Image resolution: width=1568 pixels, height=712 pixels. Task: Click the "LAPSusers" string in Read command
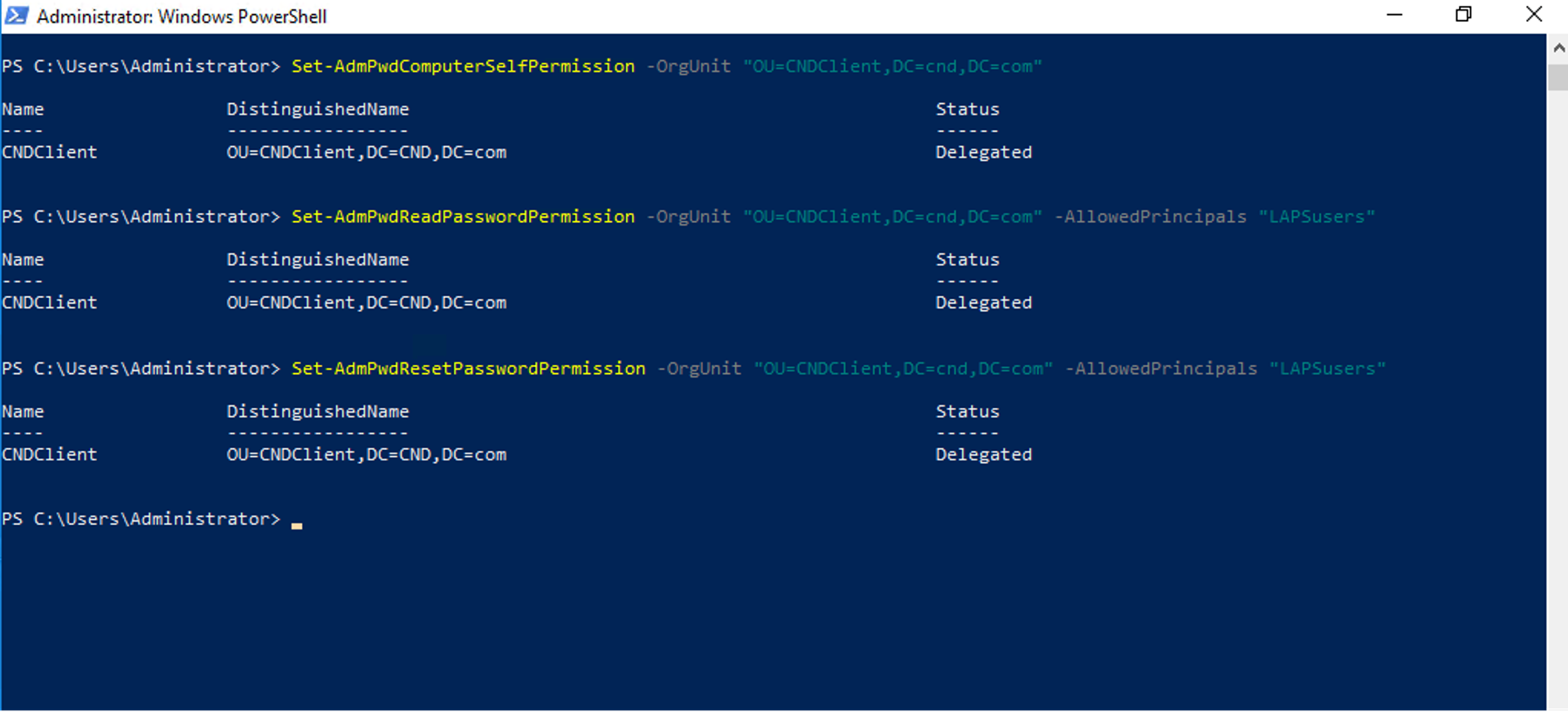click(1317, 217)
